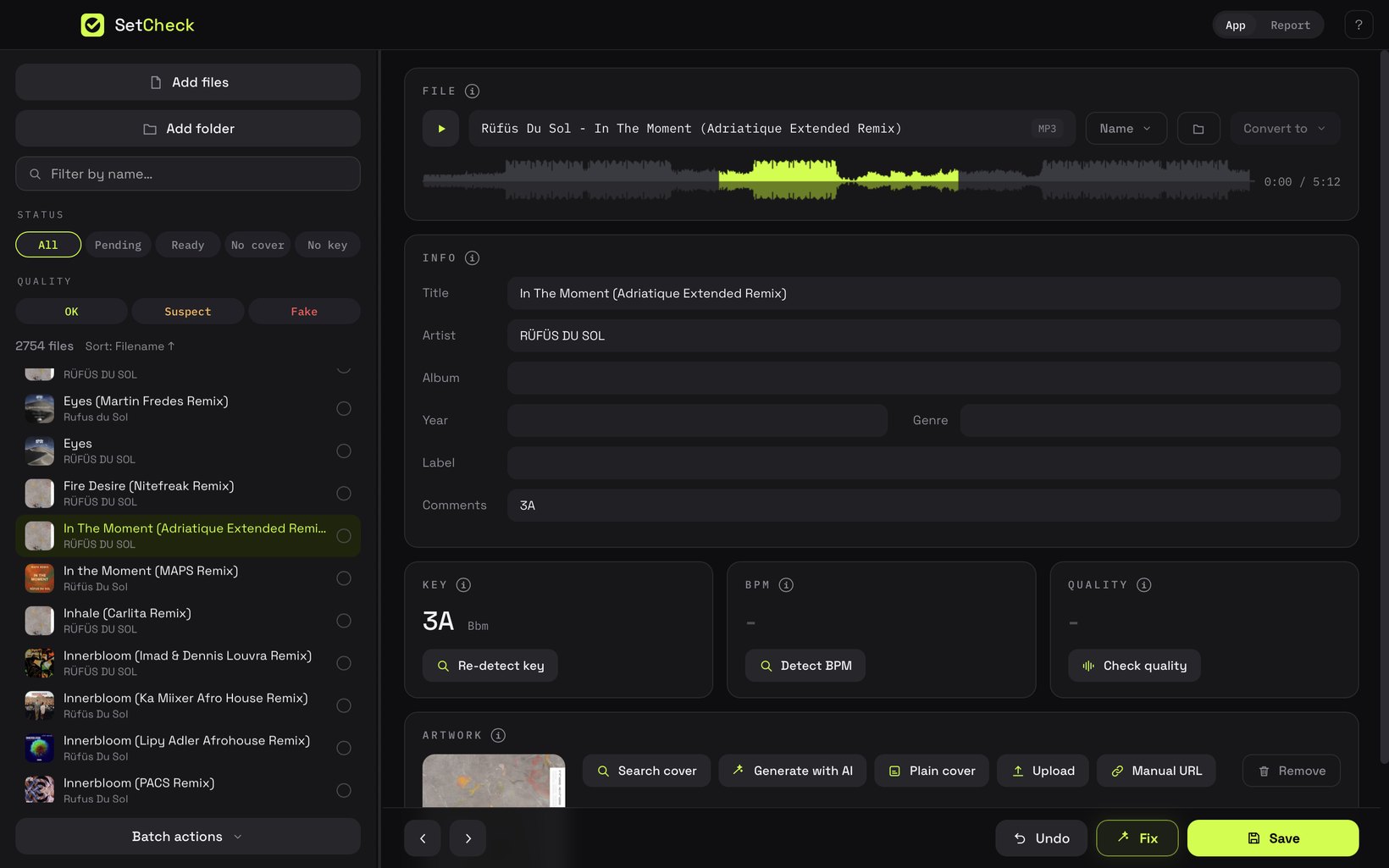Viewport: 1389px width, 868px height.
Task: Select the circle for the Eyes track
Action: click(344, 451)
